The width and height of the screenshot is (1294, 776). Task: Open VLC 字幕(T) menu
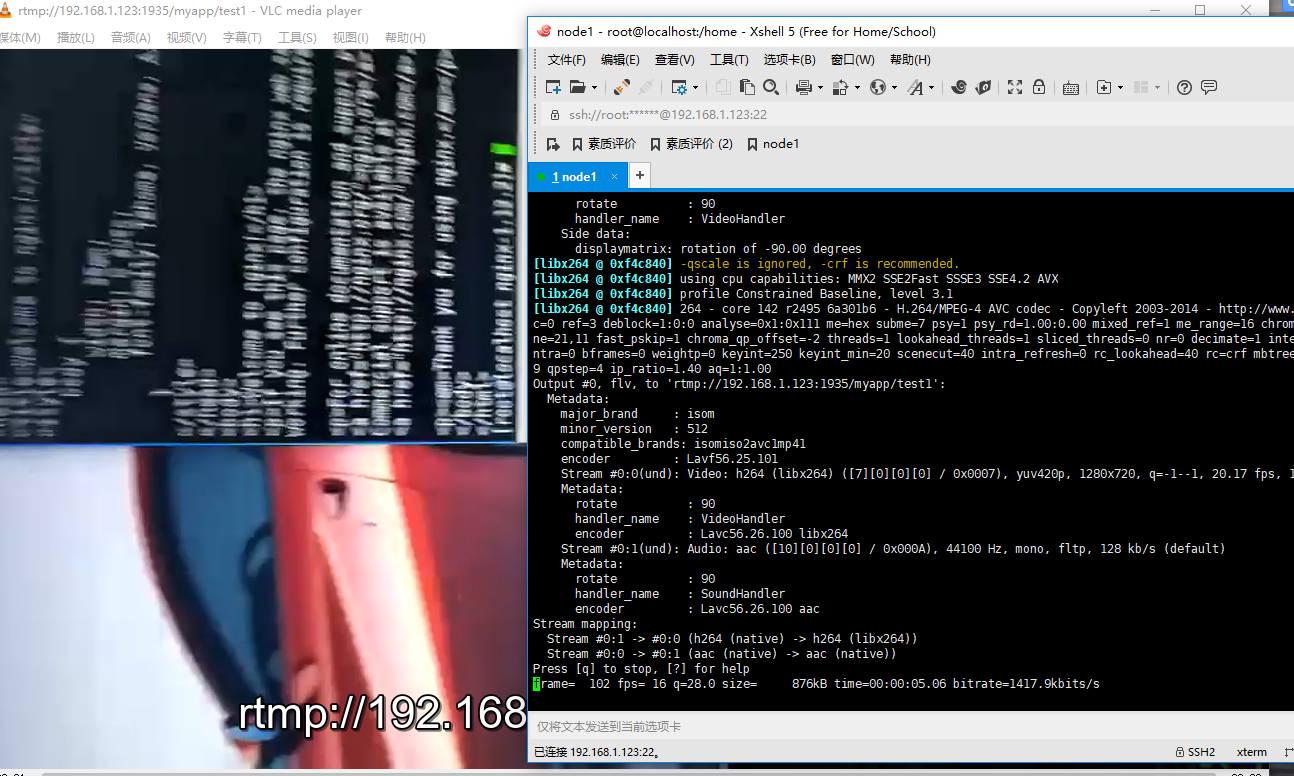pos(242,38)
